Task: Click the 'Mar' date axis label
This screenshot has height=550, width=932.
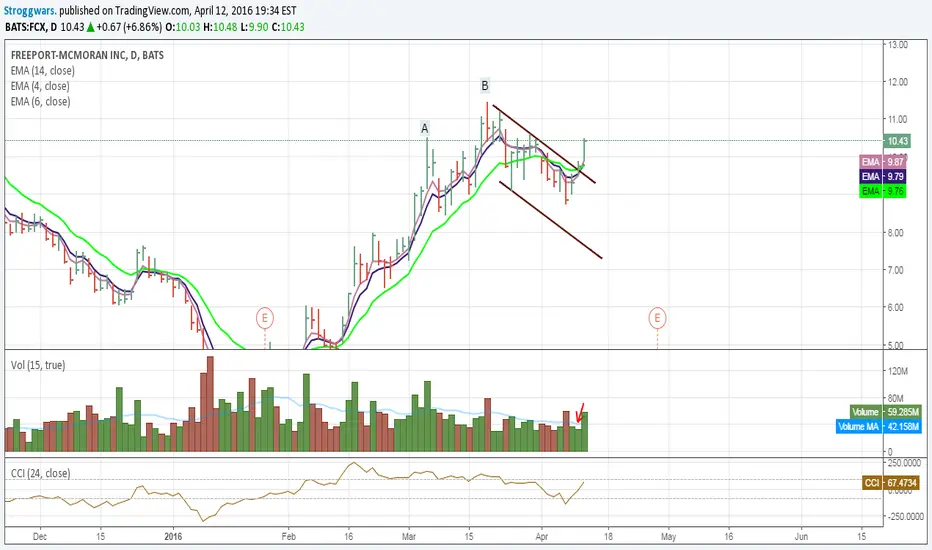Action: tap(409, 536)
